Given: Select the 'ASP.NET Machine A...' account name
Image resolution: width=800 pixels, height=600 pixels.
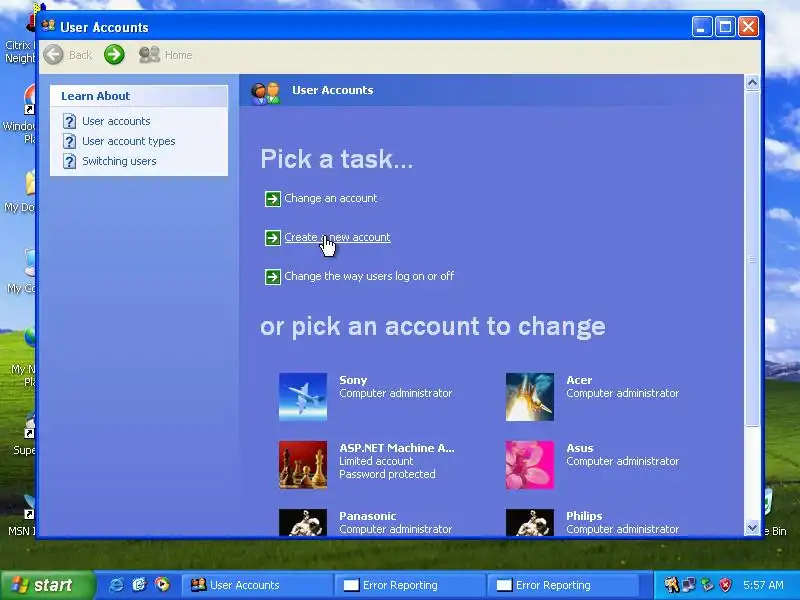Looking at the screenshot, I should click(397, 448).
